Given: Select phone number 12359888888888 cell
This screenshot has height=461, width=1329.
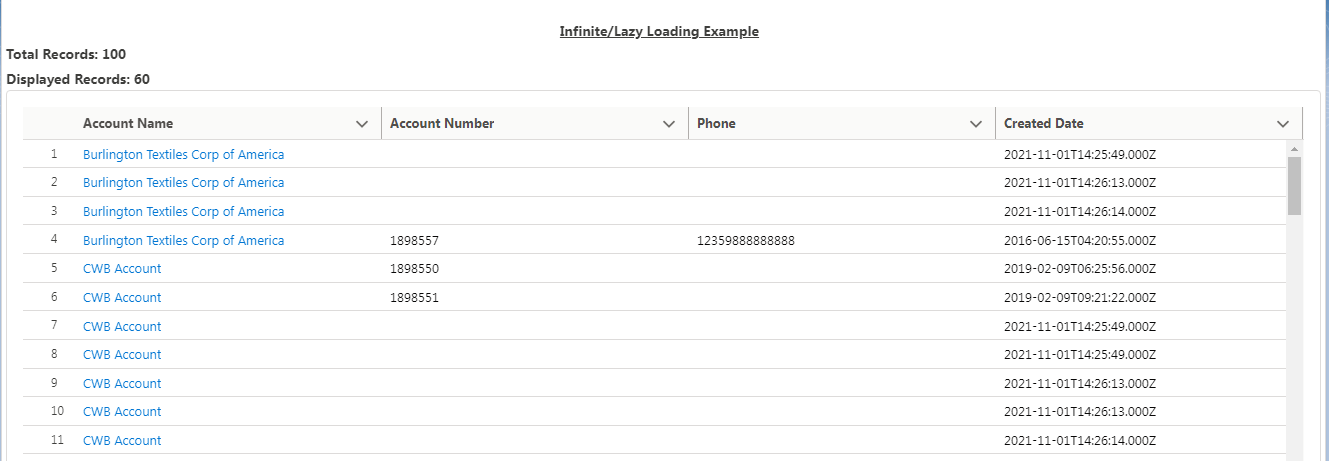Looking at the screenshot, I should [746, 241].
